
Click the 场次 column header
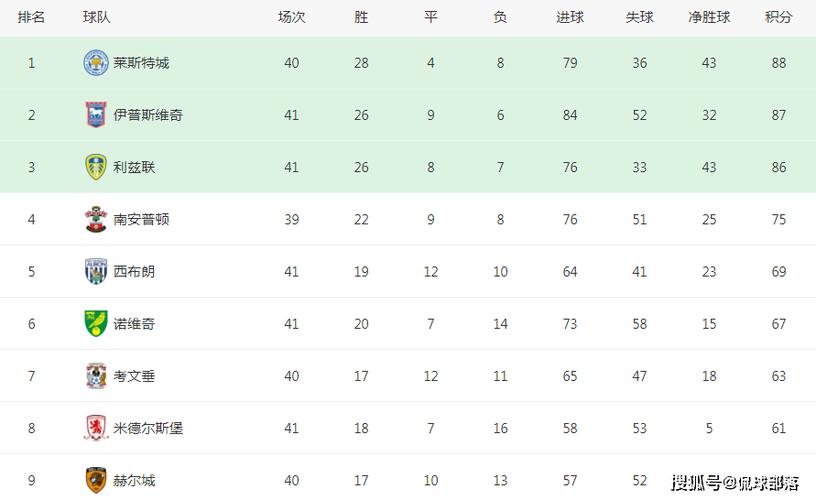[x=291, y=17]
